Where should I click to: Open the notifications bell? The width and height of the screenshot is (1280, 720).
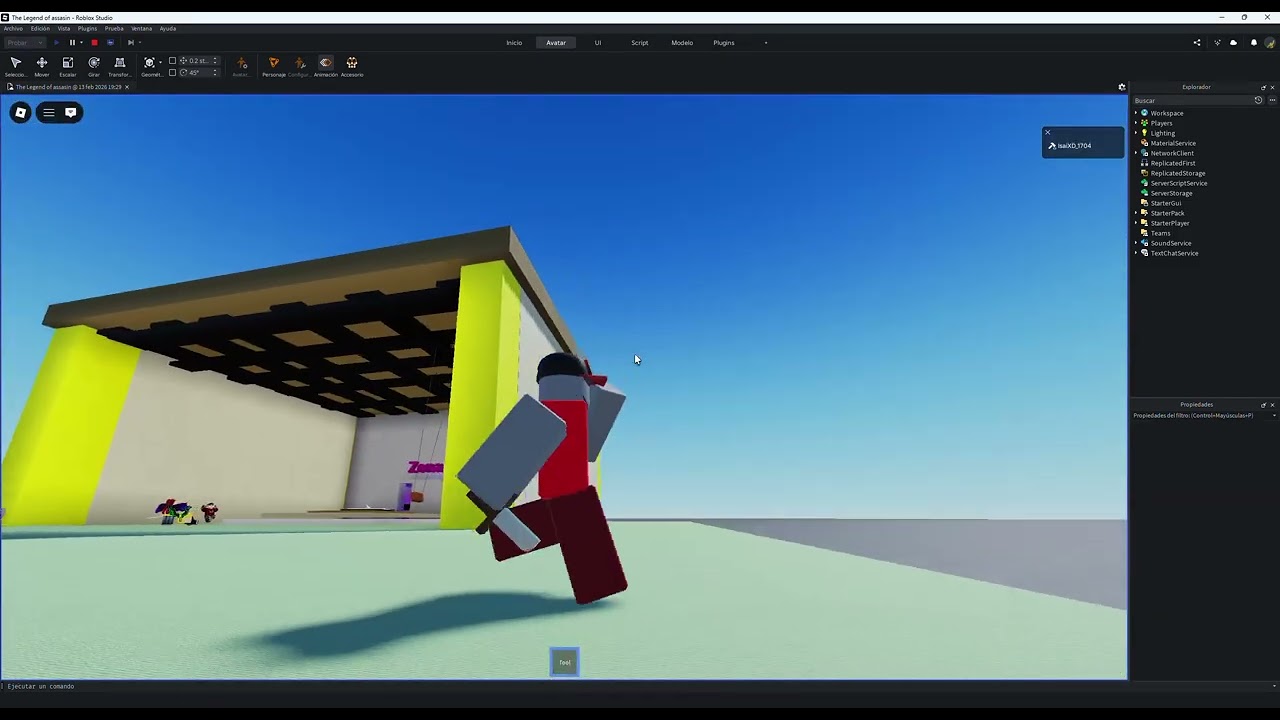coord(1254,42)
